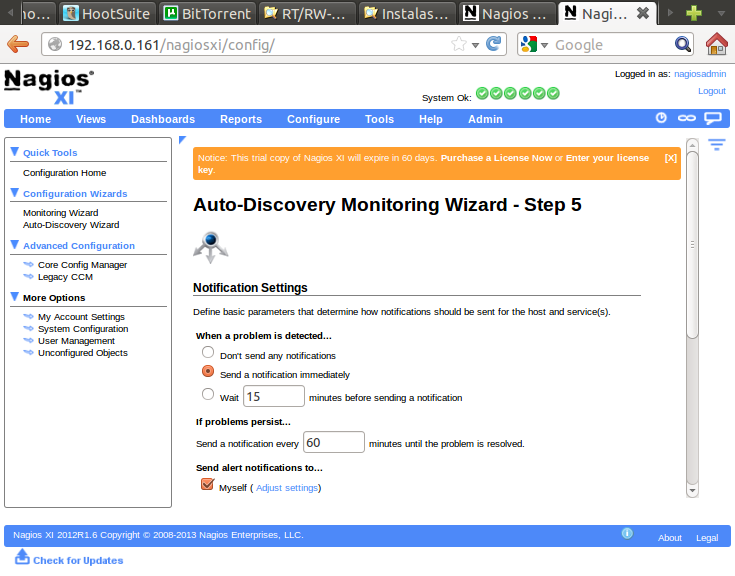This screenshot has height=576, width=735.
Task: Click the Logout link
Action: click(711, 91)
